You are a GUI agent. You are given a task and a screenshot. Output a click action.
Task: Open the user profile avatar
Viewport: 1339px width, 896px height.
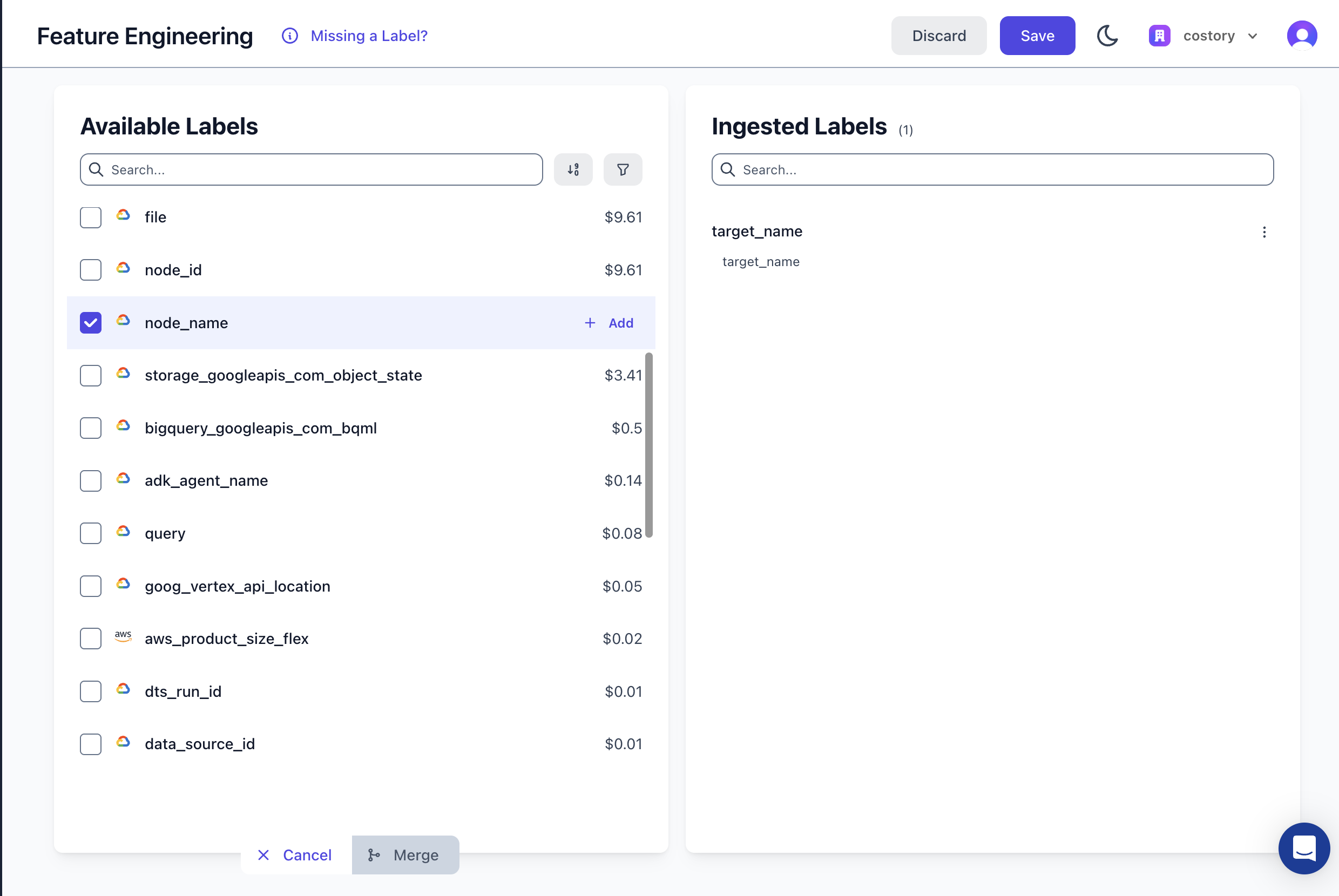click(x=1301, y=36)
